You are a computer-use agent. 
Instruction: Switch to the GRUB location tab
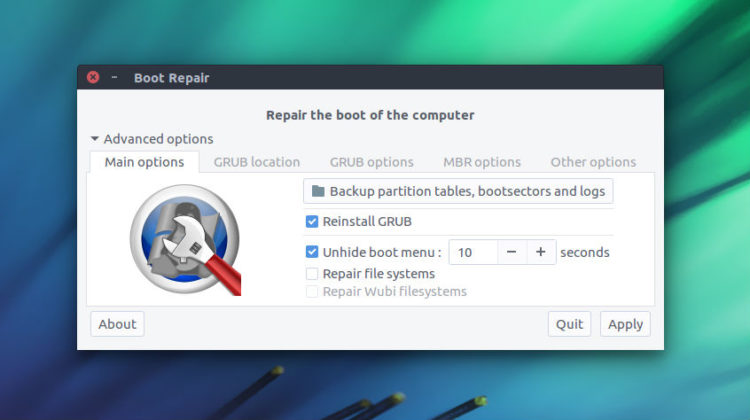(257, 162)
